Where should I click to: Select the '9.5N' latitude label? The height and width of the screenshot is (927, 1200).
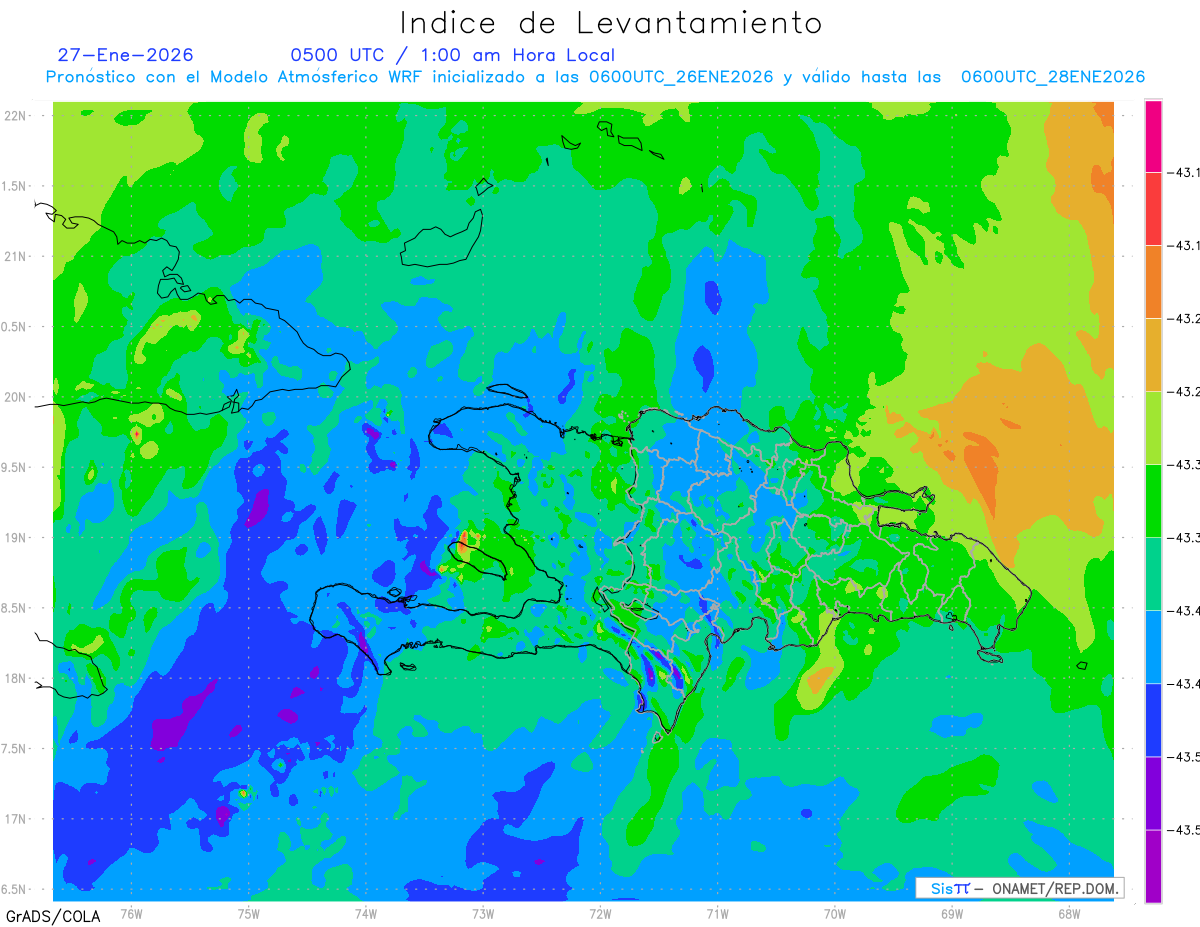(15, 467)
